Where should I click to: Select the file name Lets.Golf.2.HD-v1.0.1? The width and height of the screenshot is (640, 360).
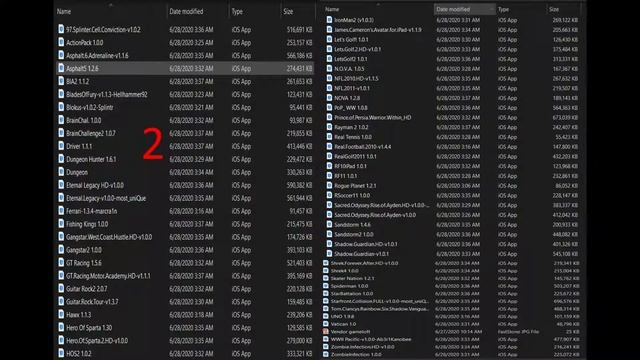coord(358,49)
